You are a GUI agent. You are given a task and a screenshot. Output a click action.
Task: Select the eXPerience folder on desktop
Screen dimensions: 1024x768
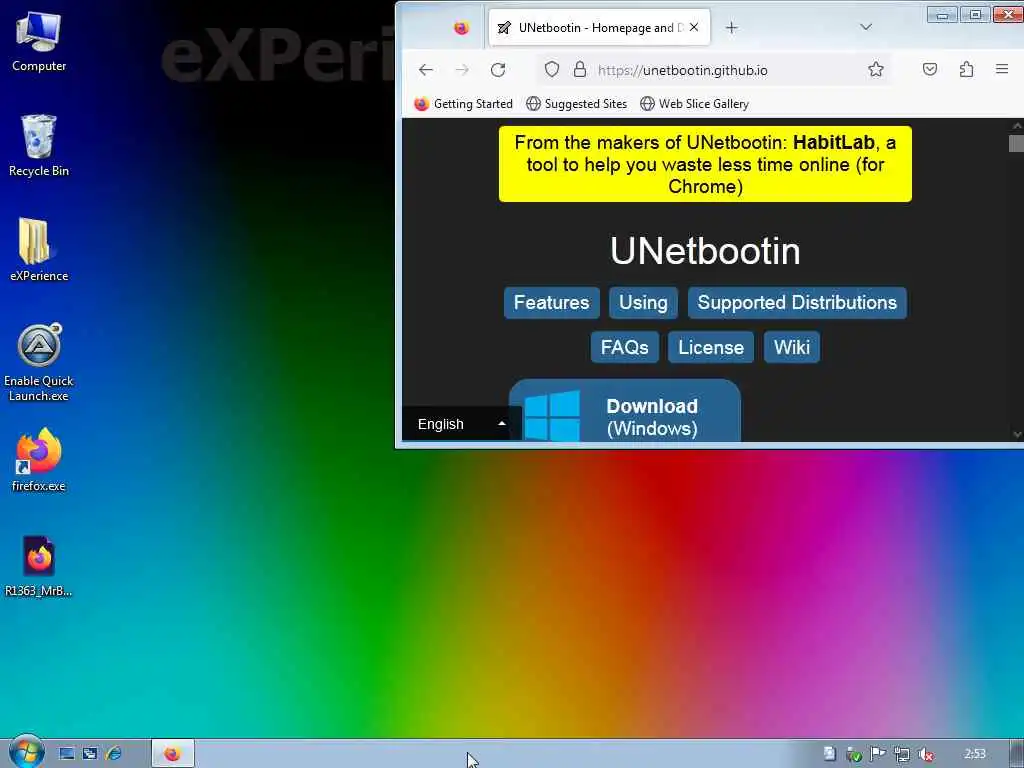tap(39, 249)
